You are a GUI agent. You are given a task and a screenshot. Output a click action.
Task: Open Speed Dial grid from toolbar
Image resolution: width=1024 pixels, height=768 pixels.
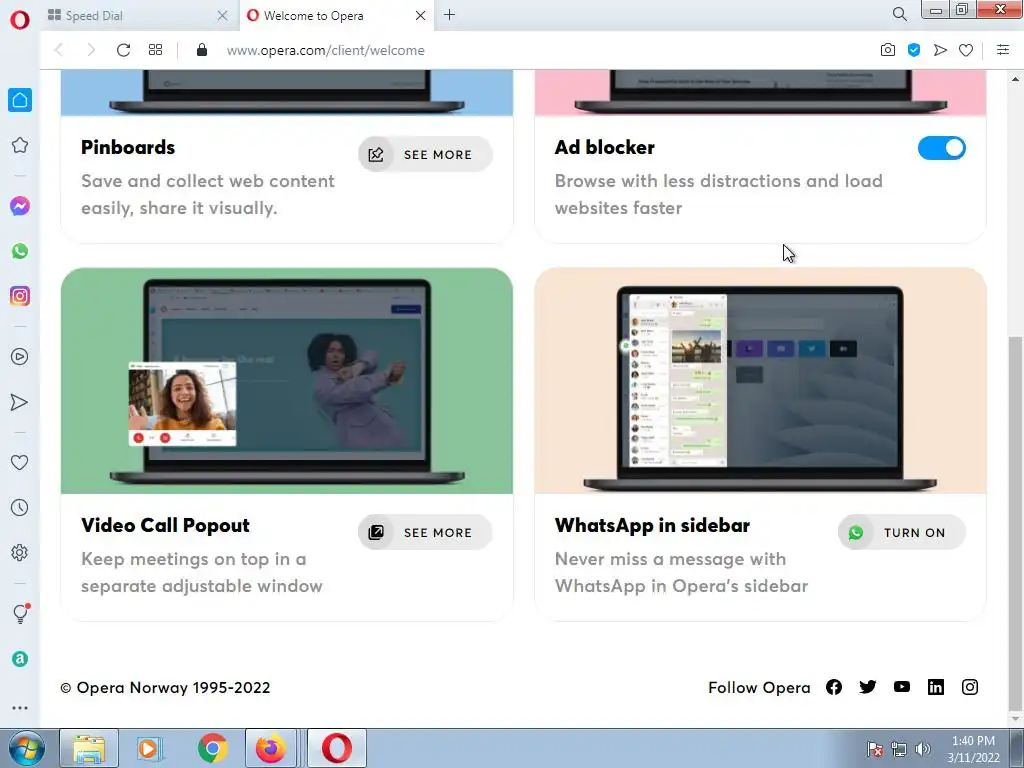(x=155, y=50)
